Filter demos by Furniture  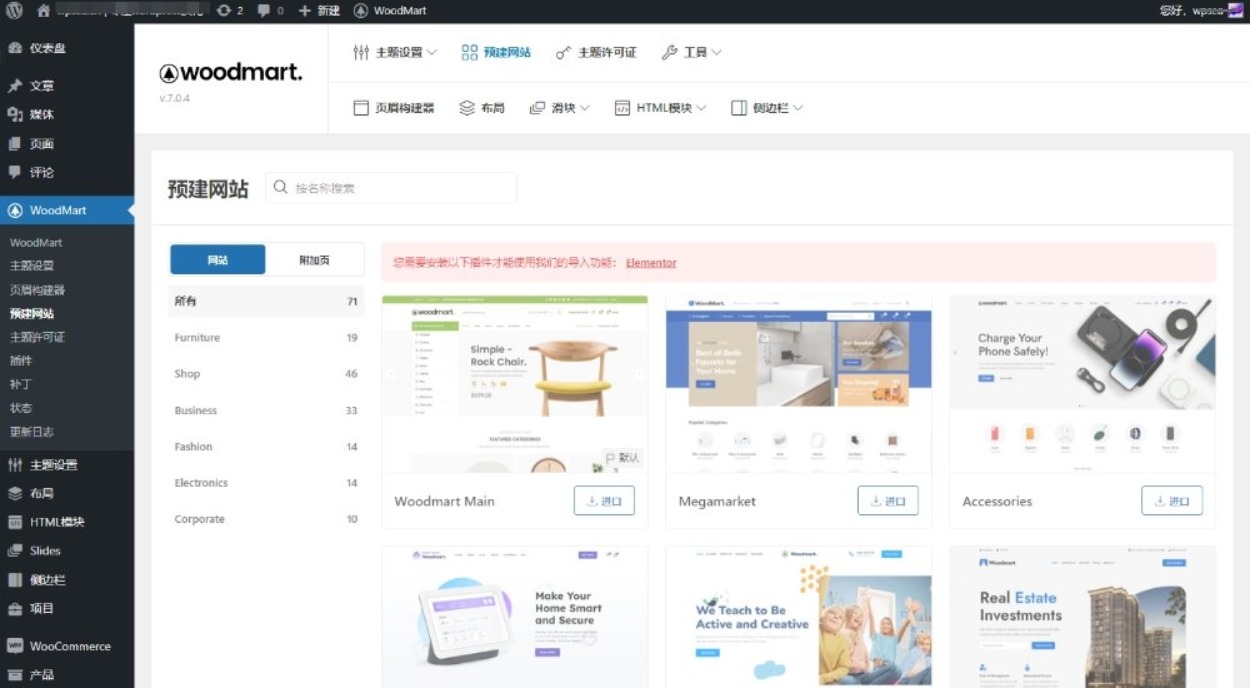coord(266,338)
